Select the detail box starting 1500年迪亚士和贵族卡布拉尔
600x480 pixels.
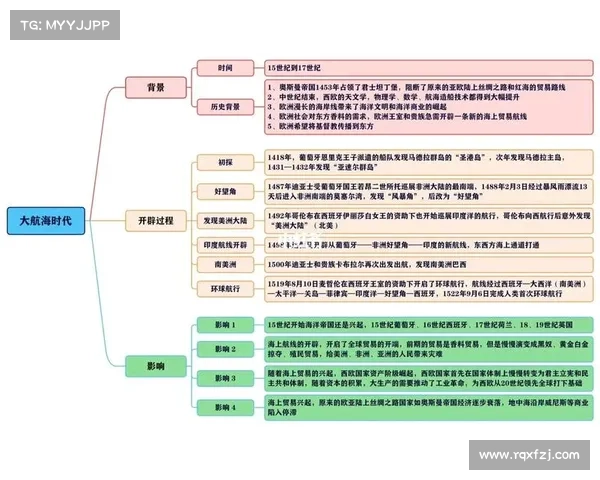pos(429,264)
